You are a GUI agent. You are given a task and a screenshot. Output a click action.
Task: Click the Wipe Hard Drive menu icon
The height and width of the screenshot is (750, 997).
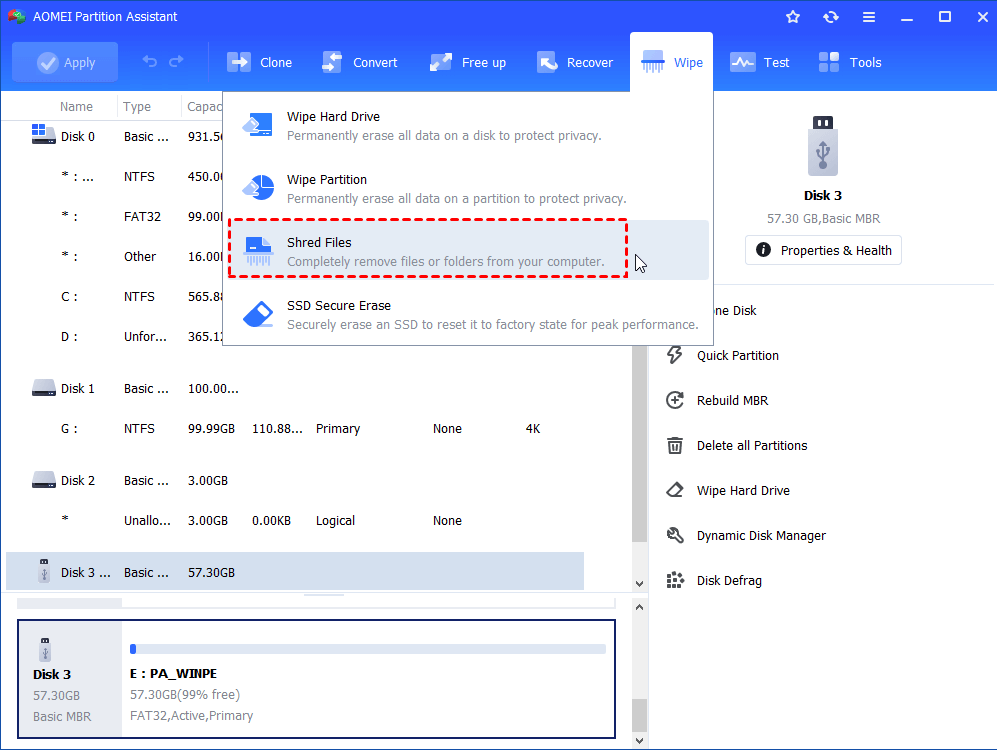pos(258,125)
